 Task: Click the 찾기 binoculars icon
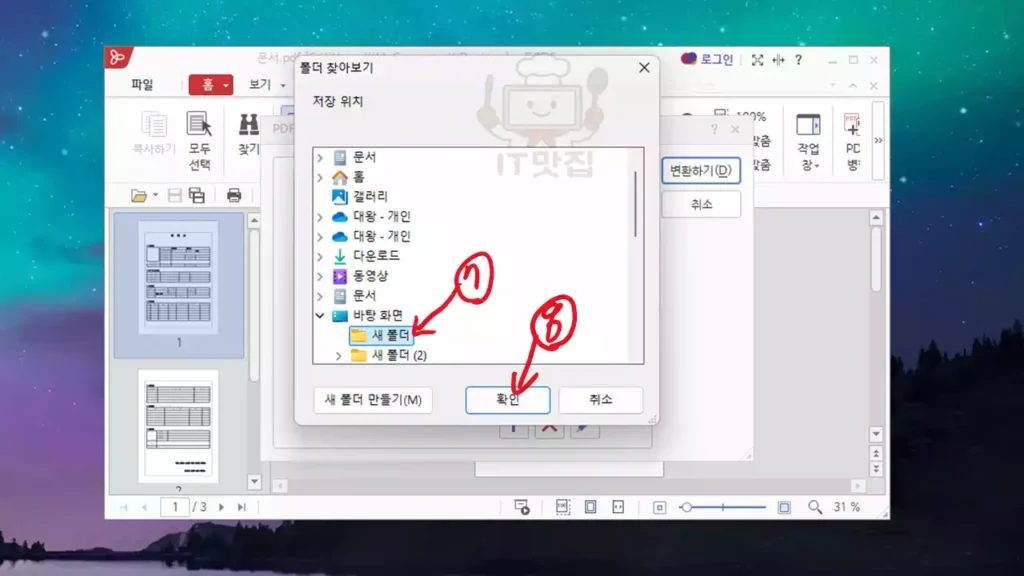tap(248, 125)
